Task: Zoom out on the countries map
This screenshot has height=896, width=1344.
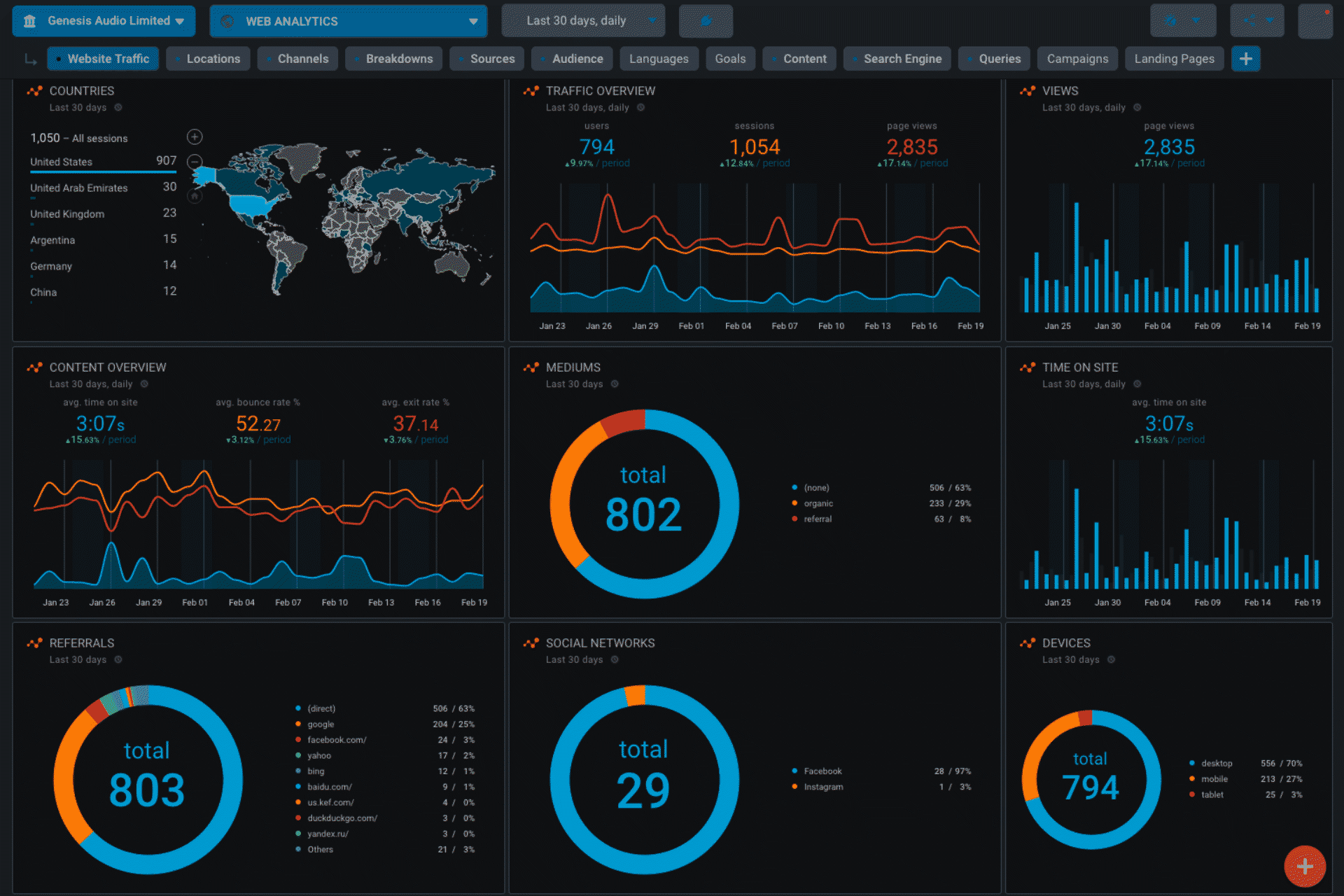Action: click(195, 162)
